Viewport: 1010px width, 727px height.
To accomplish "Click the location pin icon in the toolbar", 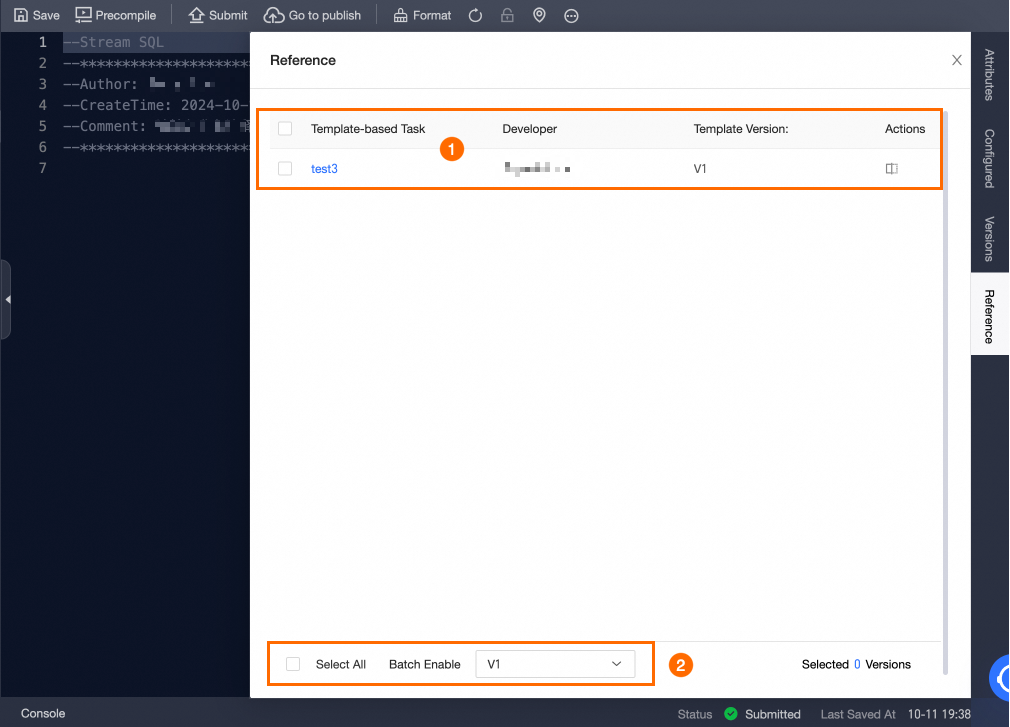I will pos(539,15).
